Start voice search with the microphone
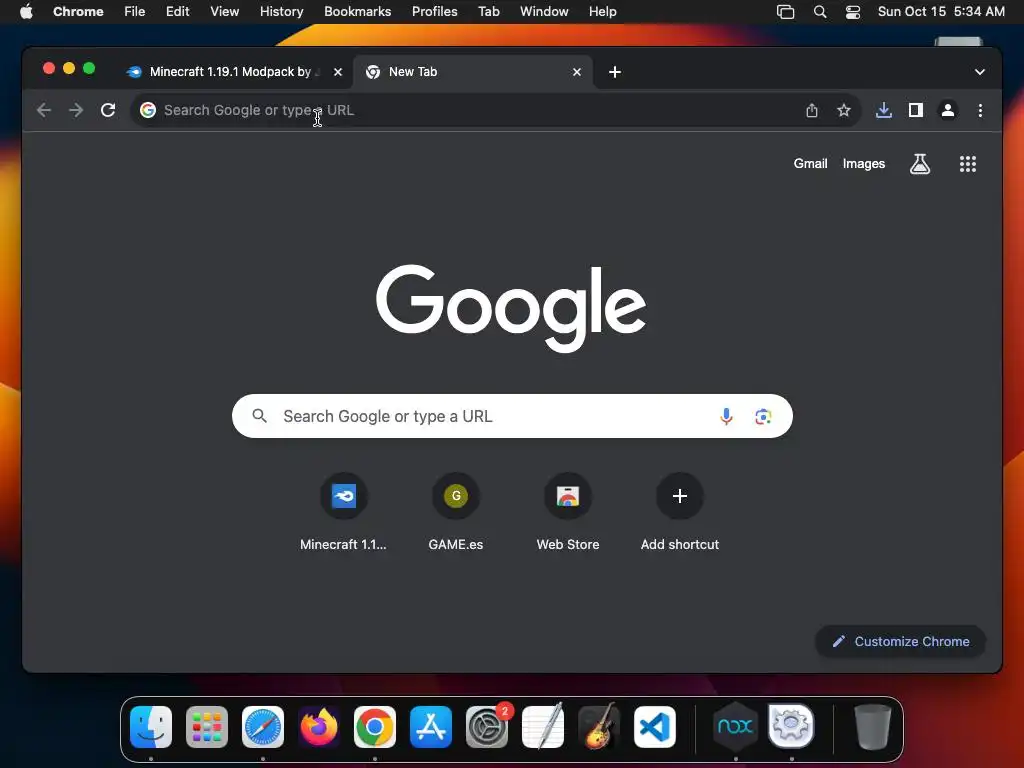Viewport: 1024px width, 768px height. 726,416
